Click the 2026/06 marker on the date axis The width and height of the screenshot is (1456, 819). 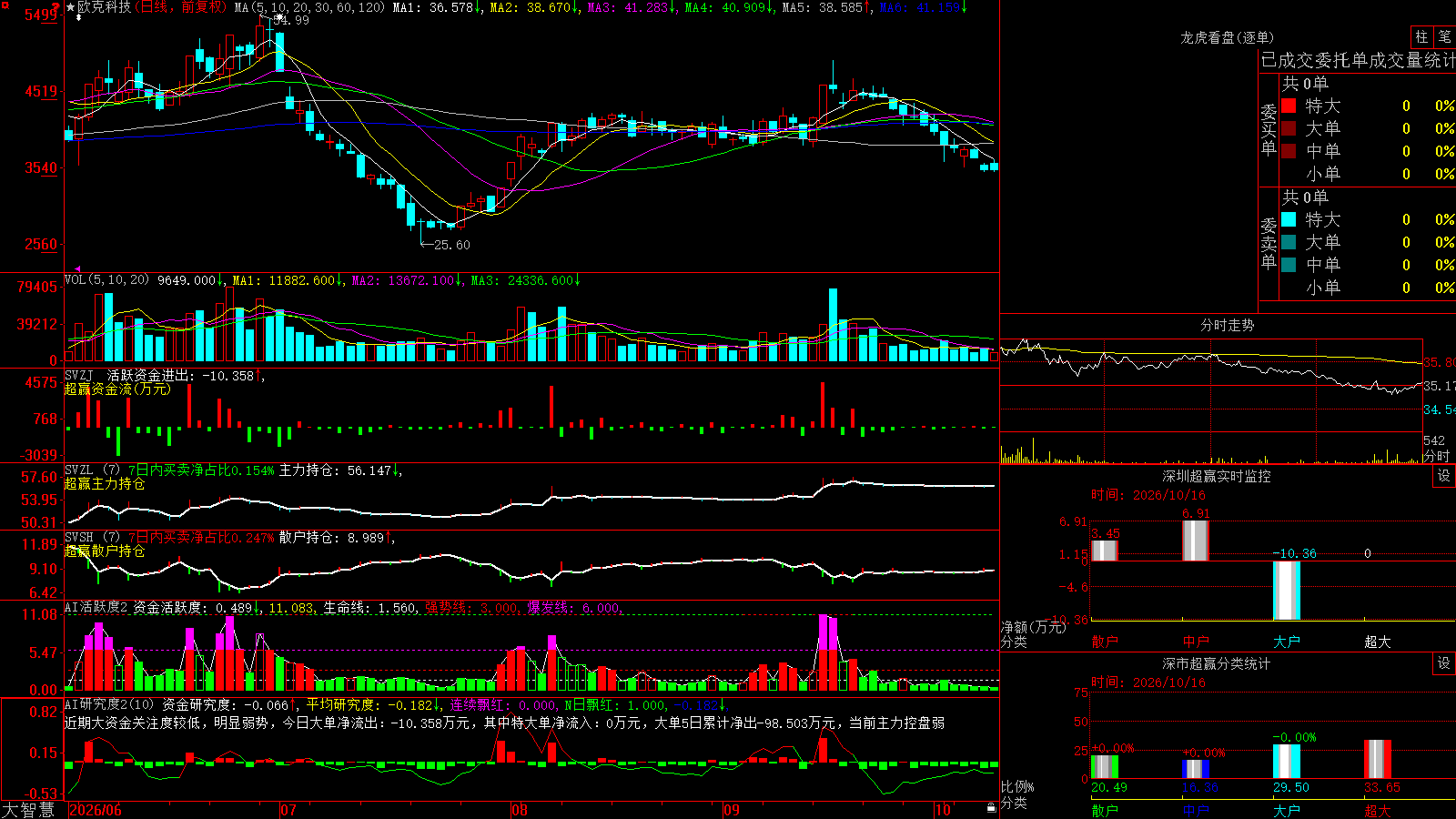click(96, 810)
